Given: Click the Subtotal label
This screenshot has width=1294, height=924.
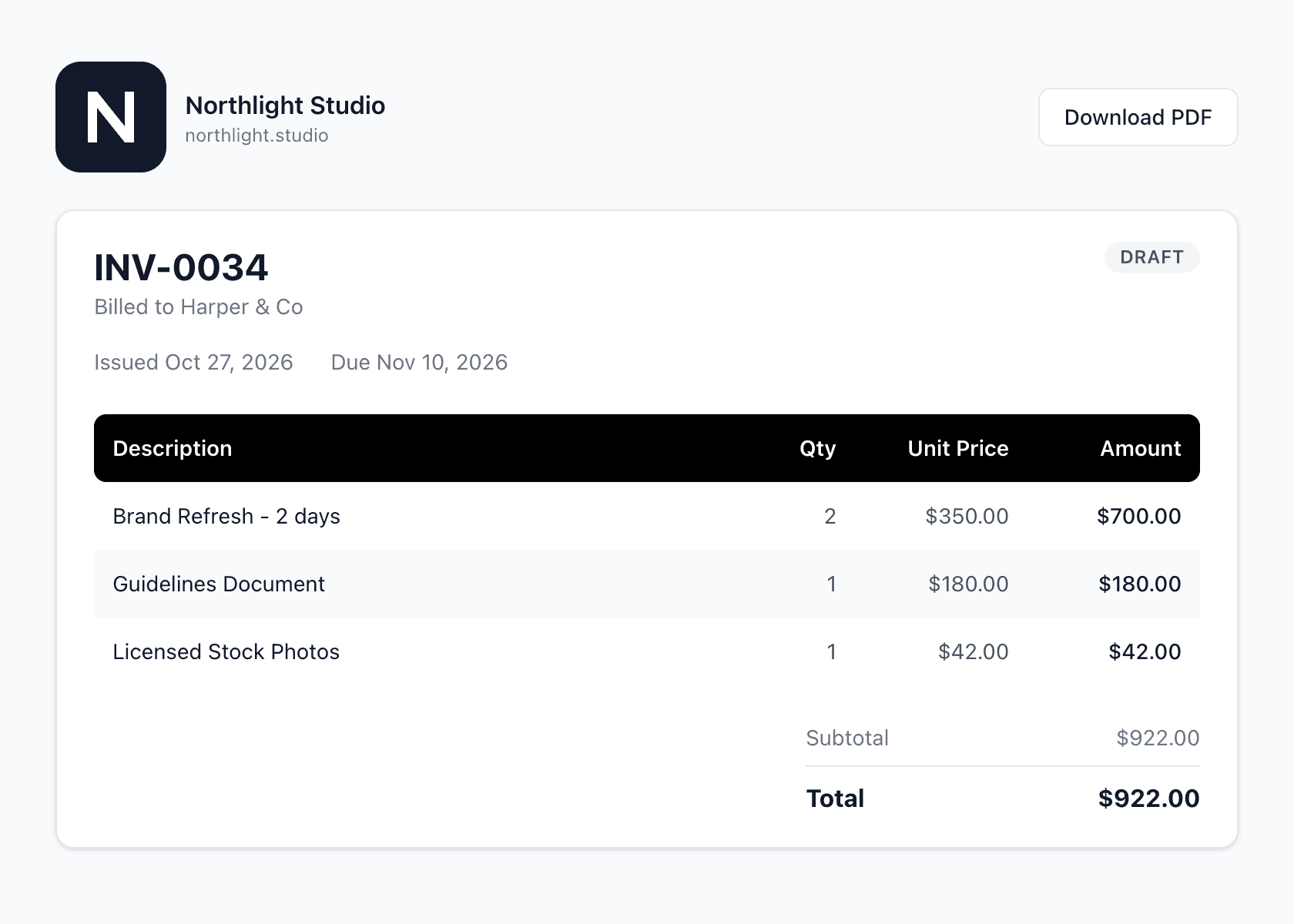Looking at the screenshot, I should (x=847, y=738).
